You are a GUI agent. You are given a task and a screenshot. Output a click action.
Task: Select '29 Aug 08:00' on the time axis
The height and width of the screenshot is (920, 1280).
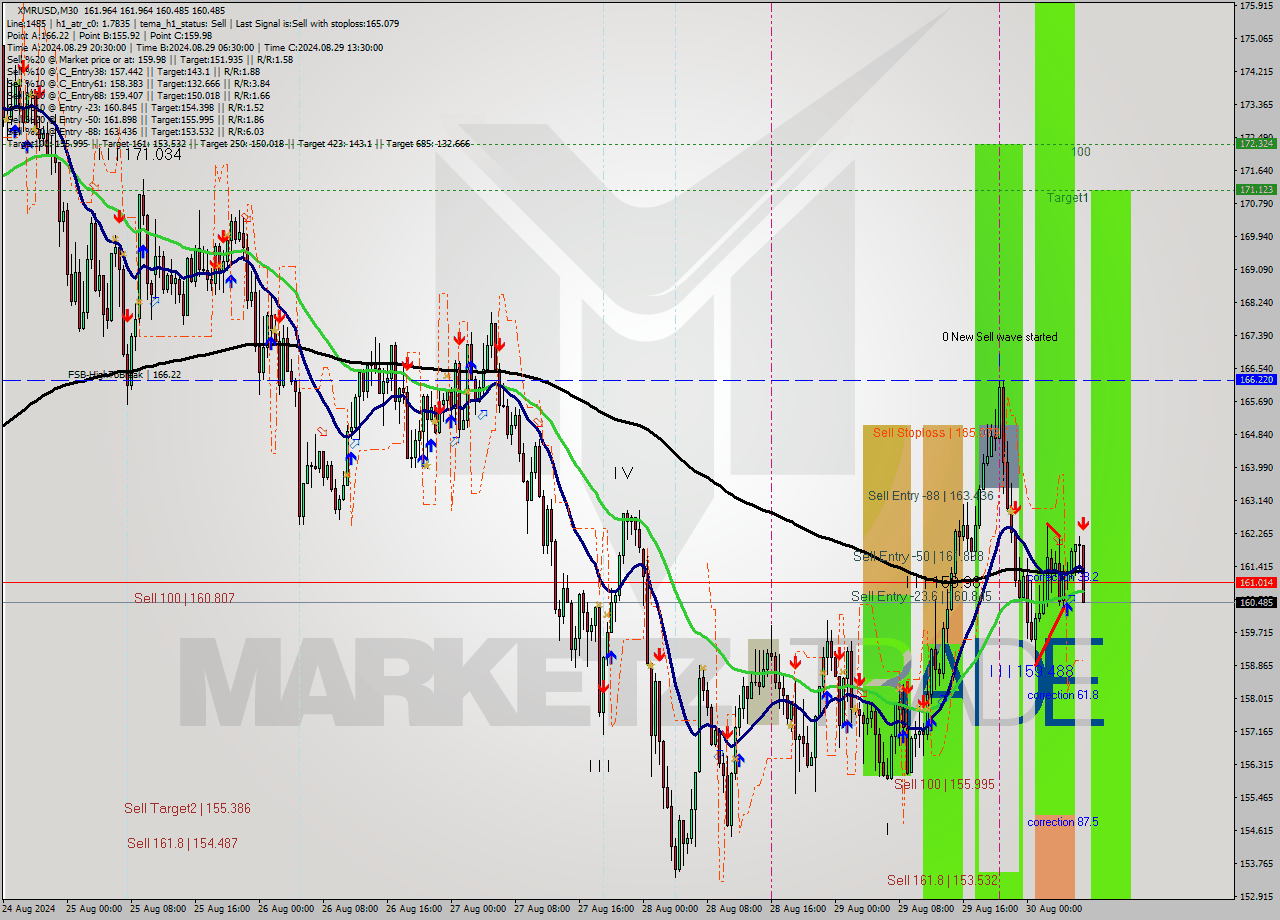click(926, 909)
